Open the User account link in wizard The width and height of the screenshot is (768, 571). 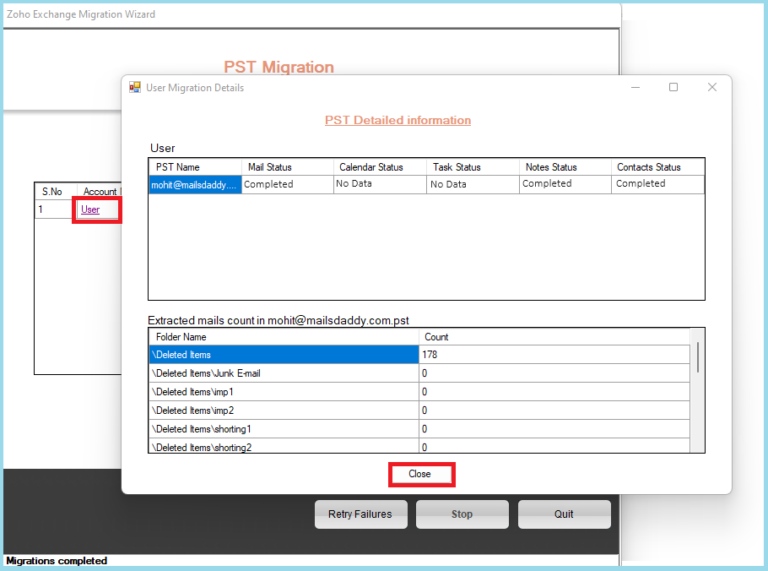coord(90,210)
